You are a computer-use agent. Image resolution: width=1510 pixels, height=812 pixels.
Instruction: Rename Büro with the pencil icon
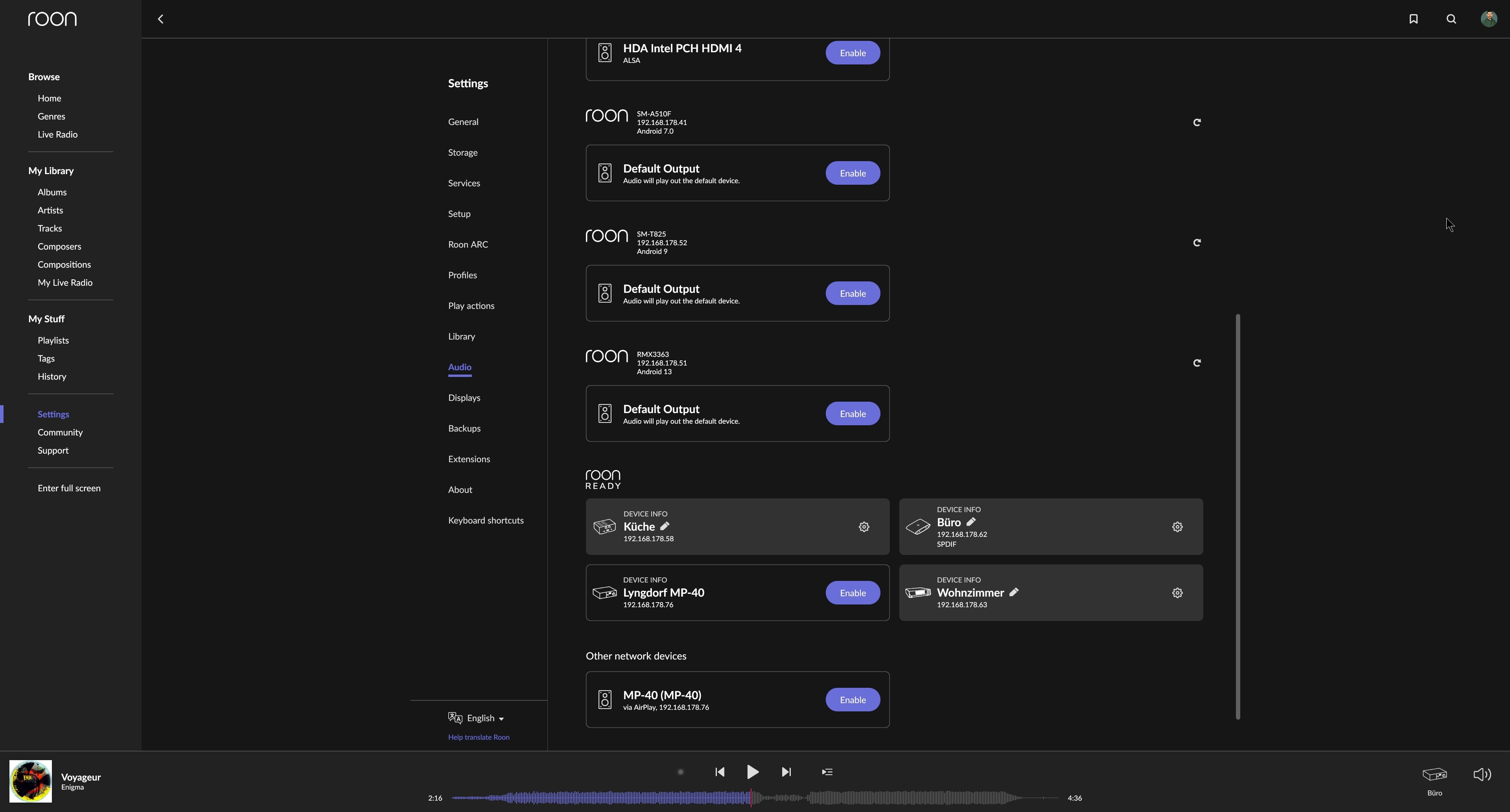971,522
